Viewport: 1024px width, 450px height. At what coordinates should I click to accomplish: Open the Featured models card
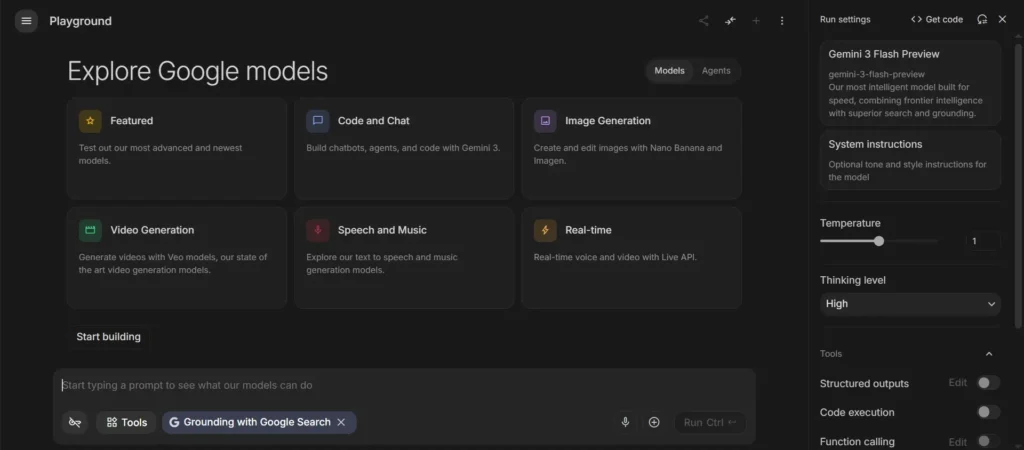(176, 148)
